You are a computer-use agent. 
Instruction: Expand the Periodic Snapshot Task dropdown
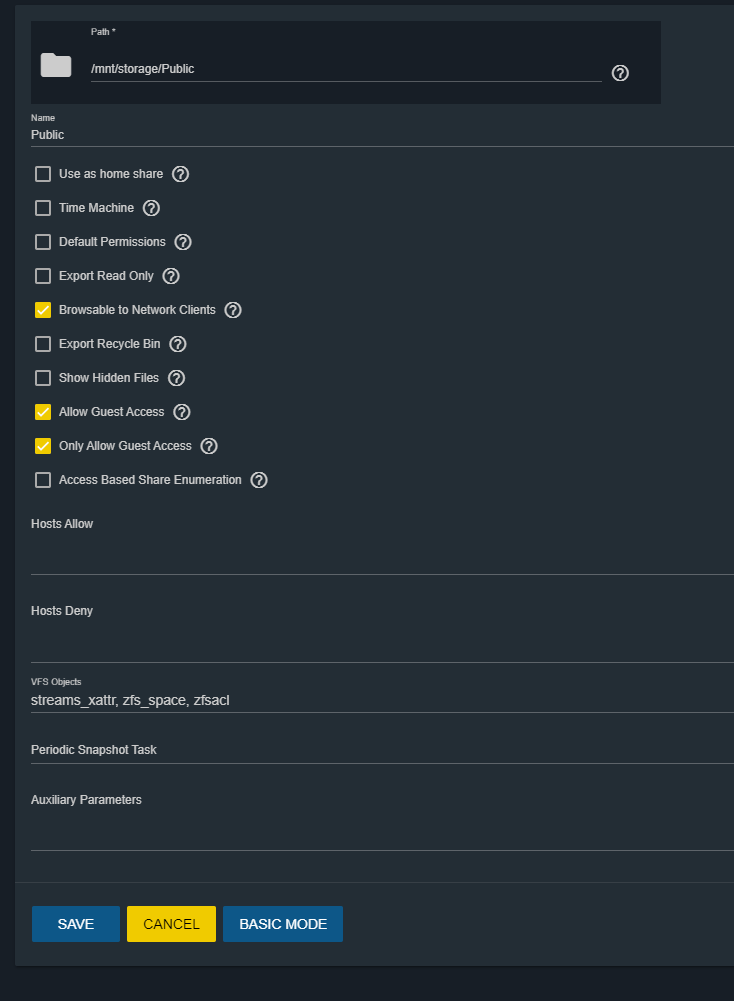point(382,750)
